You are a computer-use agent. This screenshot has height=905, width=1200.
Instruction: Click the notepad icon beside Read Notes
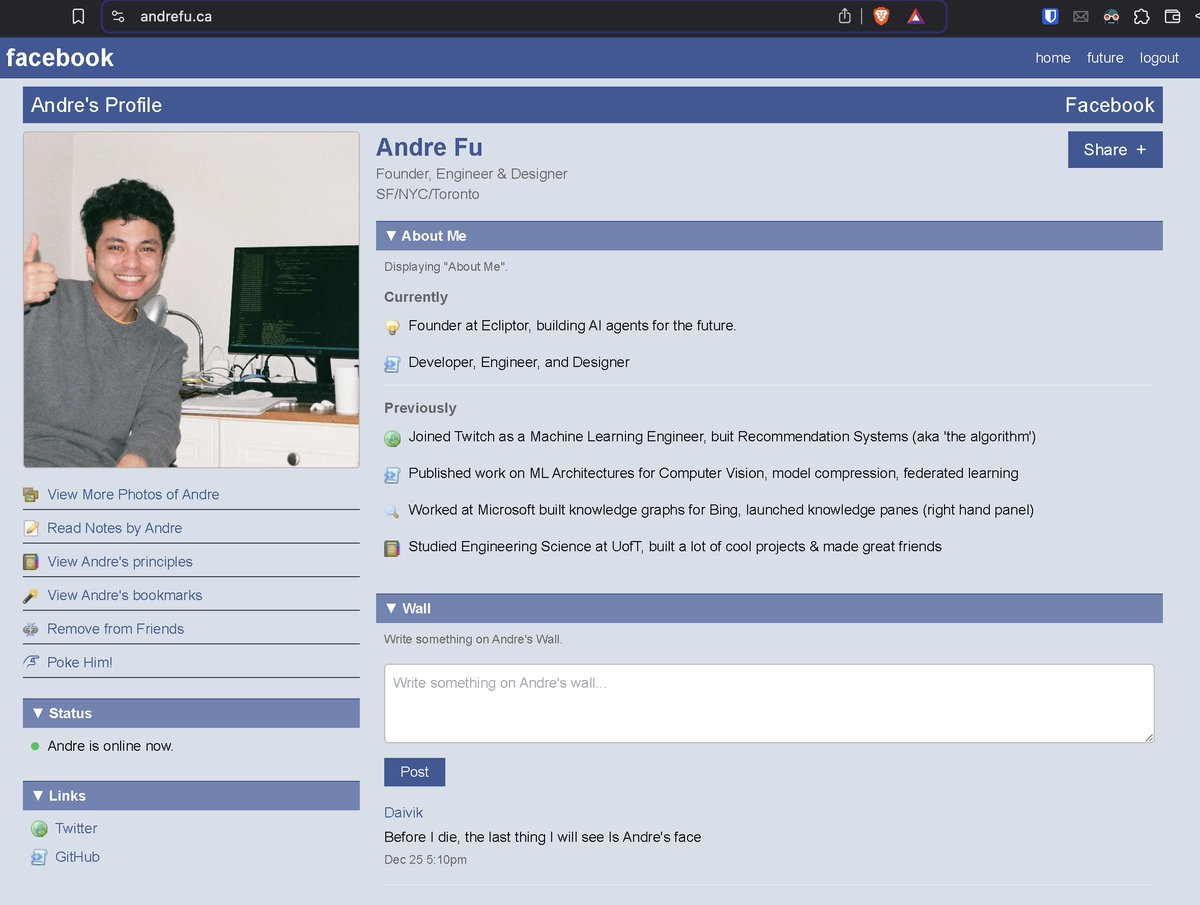coord(31,528)
